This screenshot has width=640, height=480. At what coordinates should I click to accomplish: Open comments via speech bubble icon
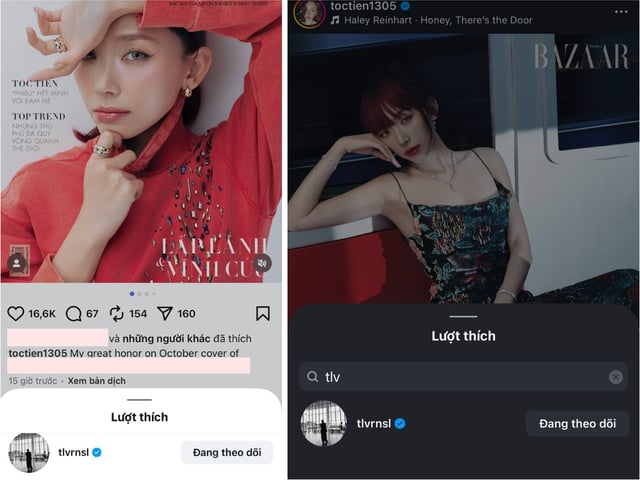tap(73, 314)
